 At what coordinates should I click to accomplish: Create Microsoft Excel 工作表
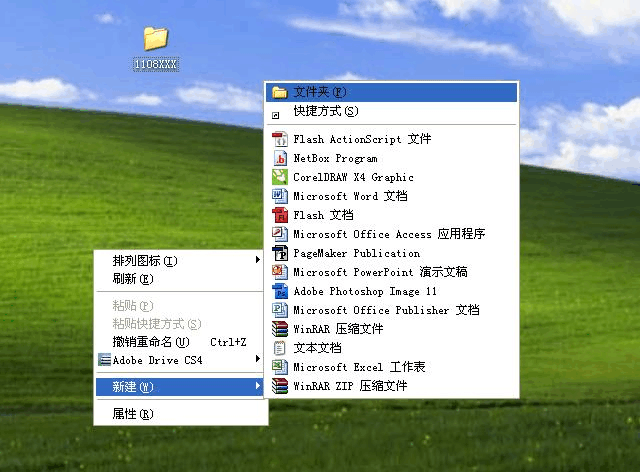click(x=391, y=367)
